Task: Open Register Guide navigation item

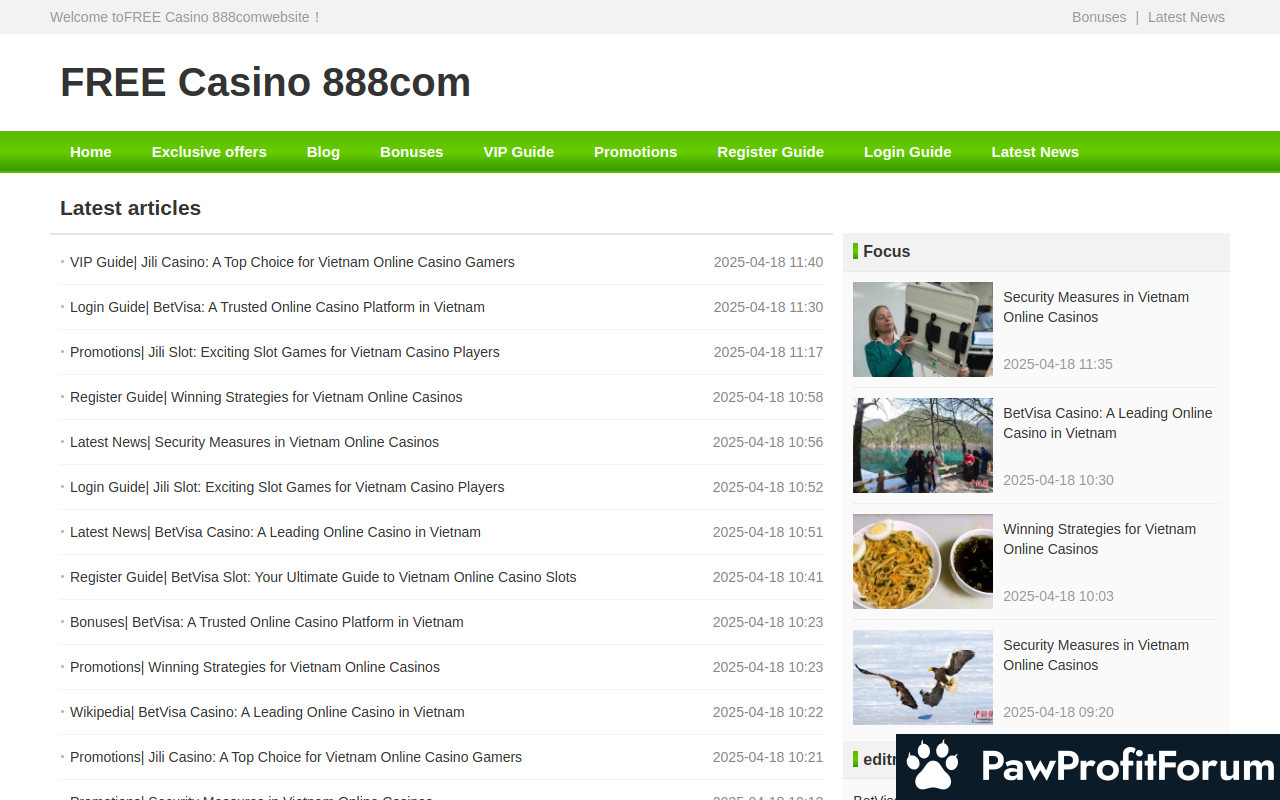Action: [x=770, y=152]
